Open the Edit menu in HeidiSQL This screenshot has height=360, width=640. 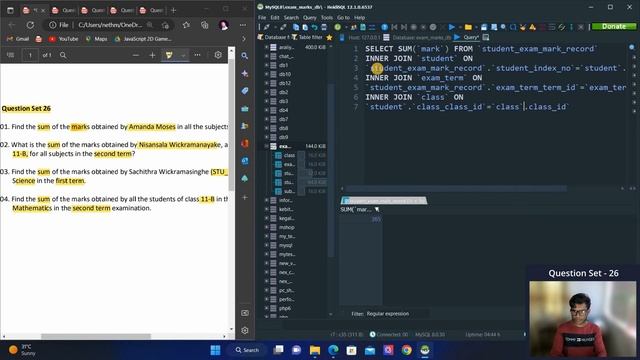275,18
